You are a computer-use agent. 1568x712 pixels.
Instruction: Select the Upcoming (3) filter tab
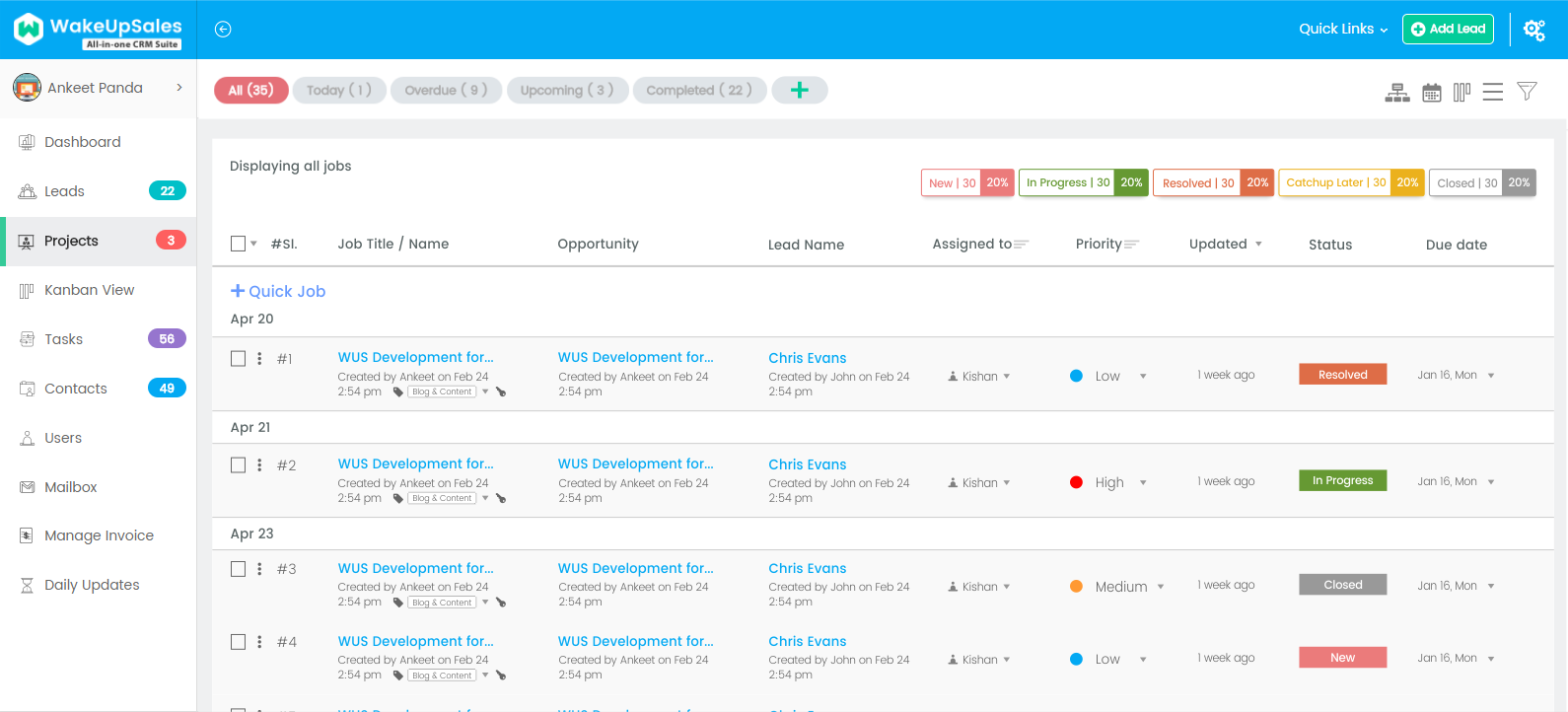tap(567, 91)
